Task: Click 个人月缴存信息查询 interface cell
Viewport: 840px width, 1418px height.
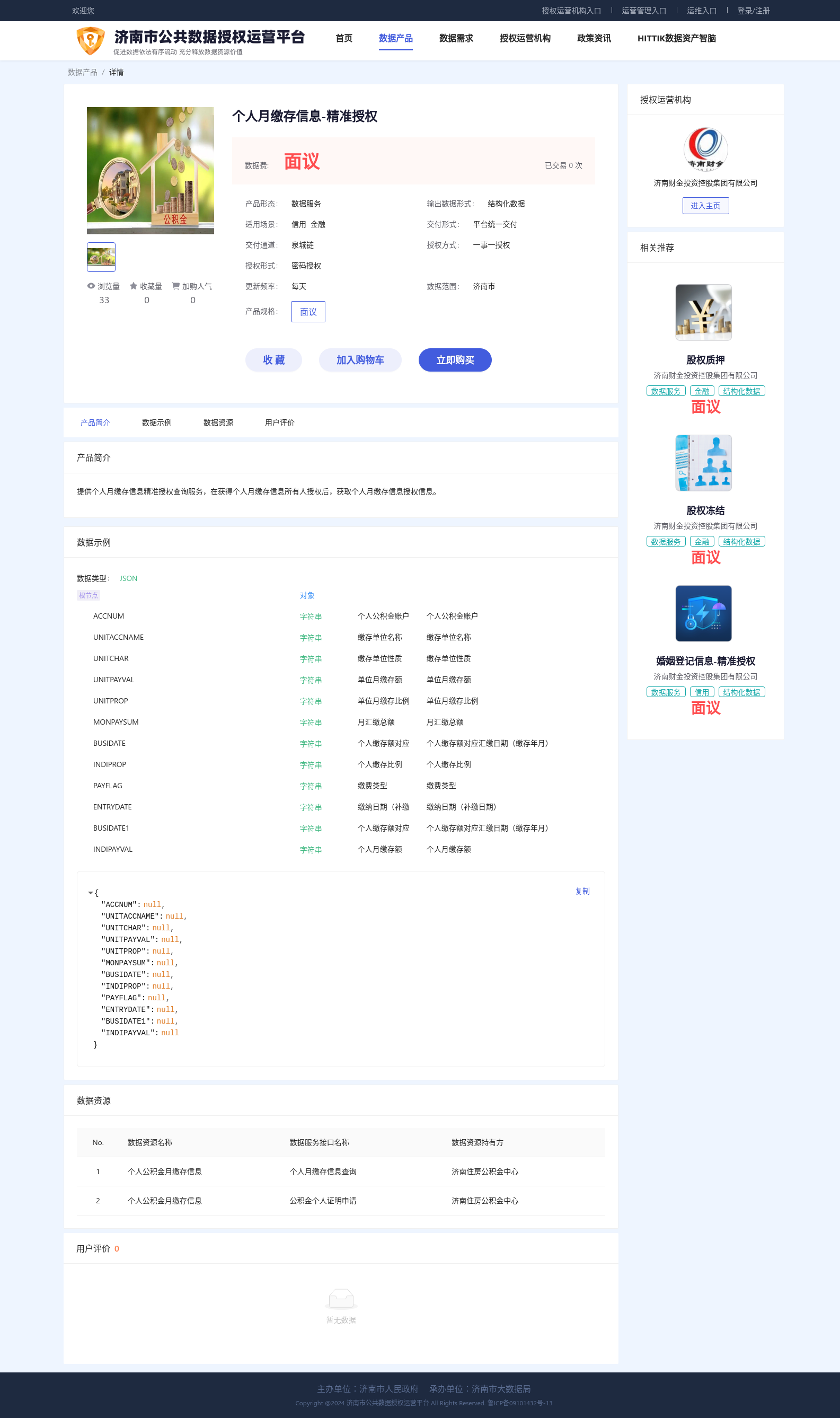Action: click(x=323, y=1172)
